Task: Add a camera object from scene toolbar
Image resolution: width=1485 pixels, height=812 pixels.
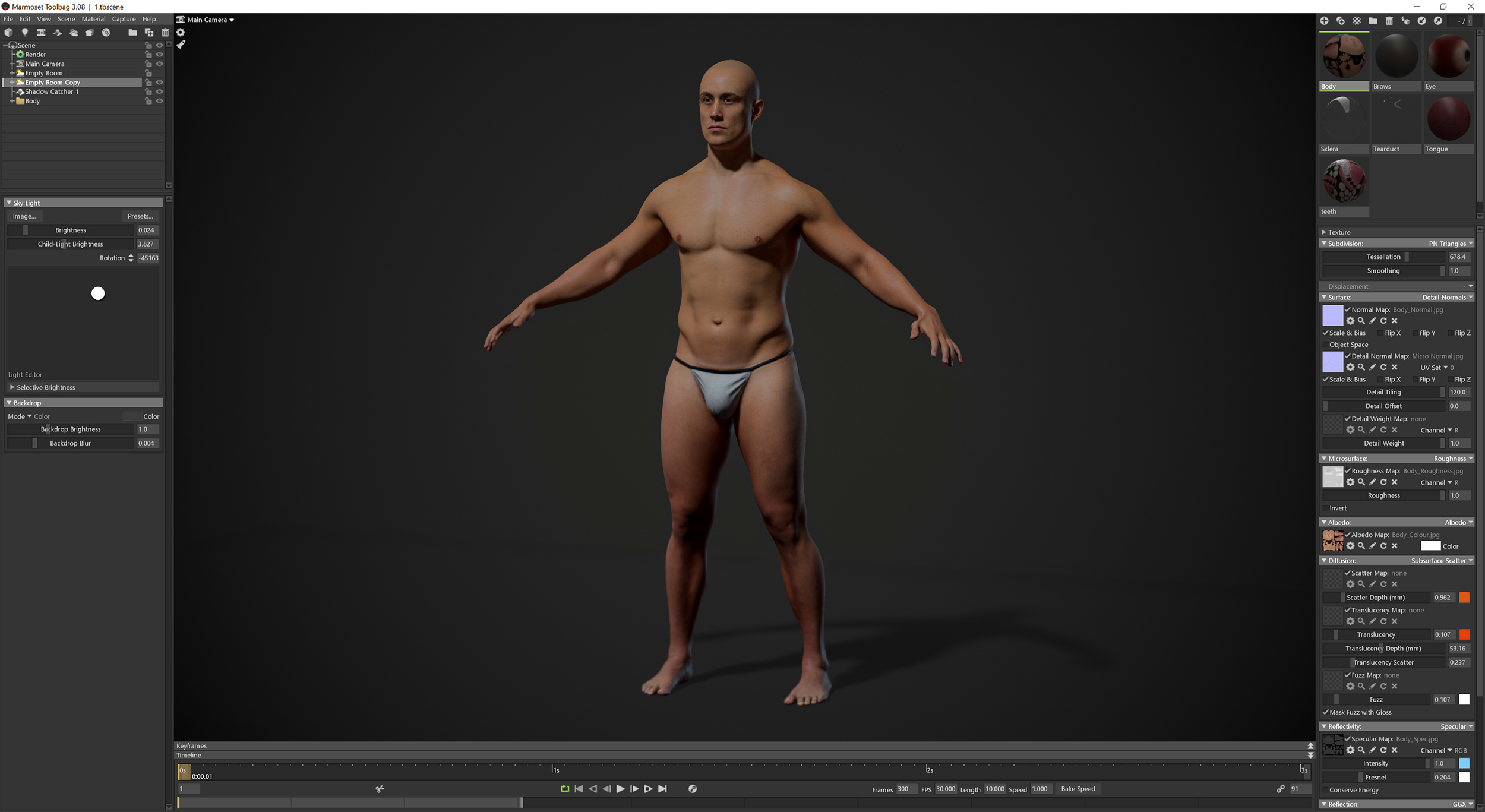Action: [41, 32]
